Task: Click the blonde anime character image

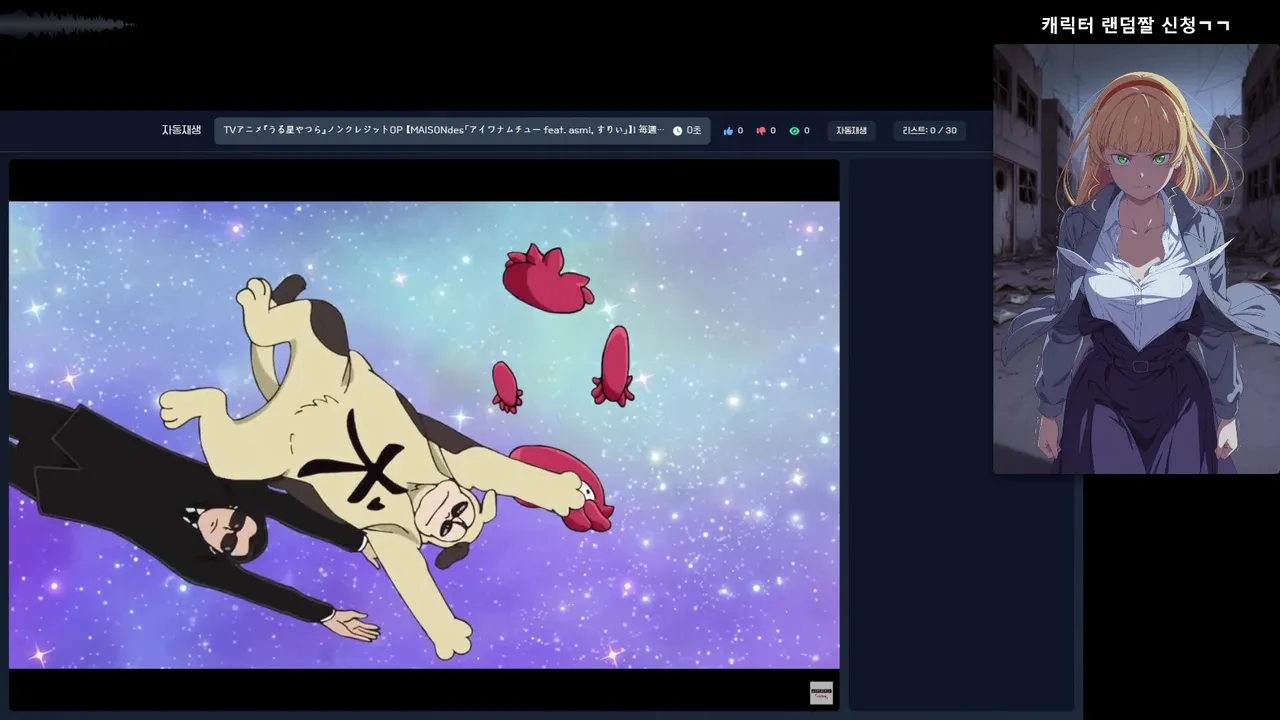Action: coord(1136,259)
